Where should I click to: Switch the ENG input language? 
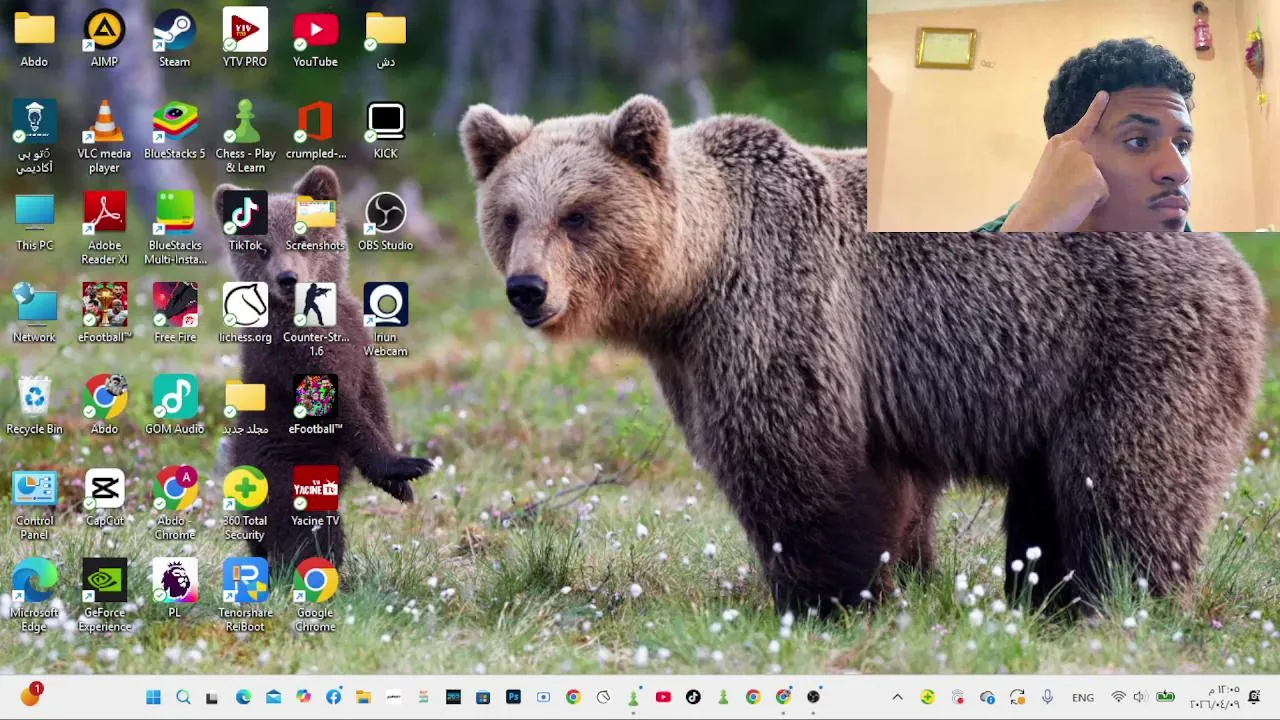coord(1082,697)
